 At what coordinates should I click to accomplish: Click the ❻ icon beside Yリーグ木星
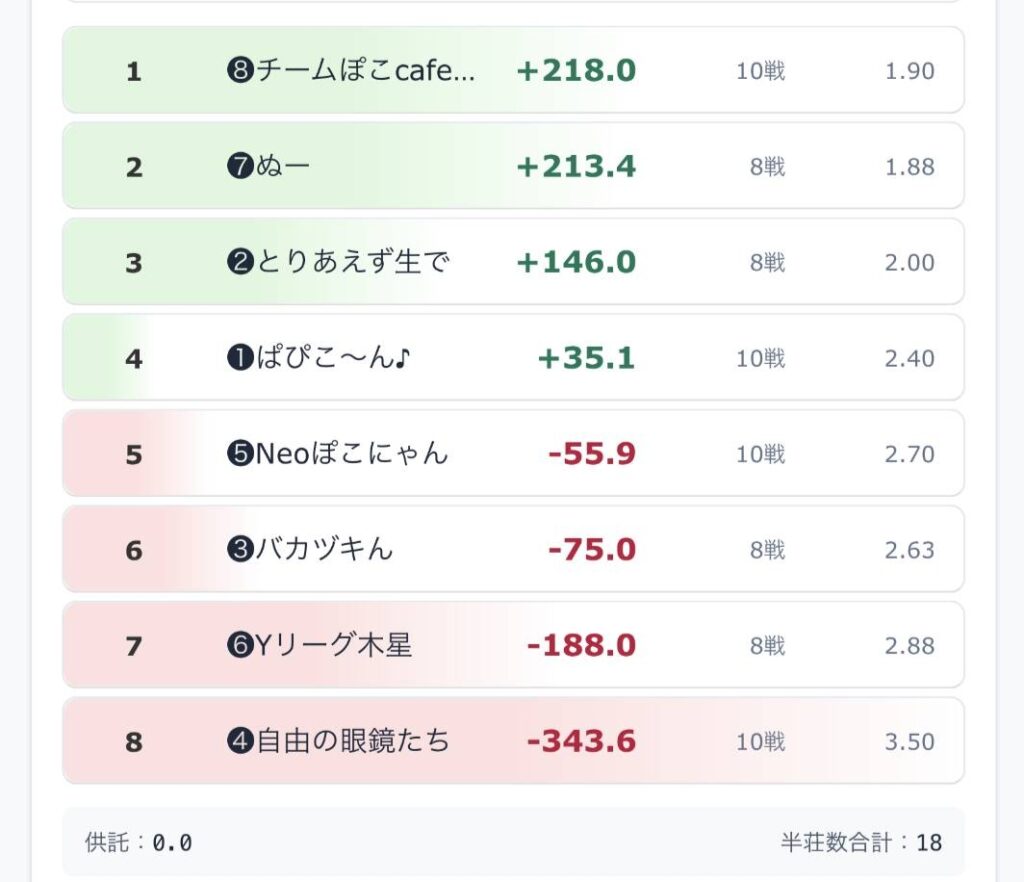tap(241, 646)
